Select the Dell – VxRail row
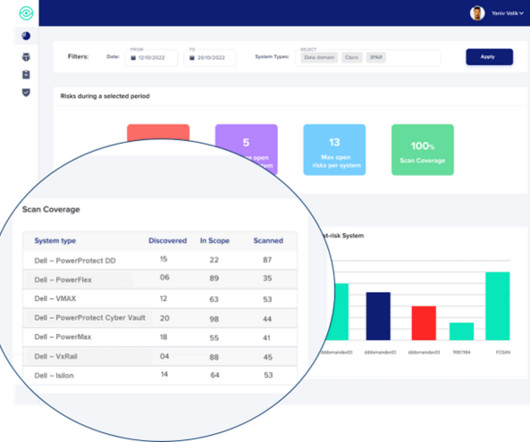This screenshot has width=530, height=442. 160,356
